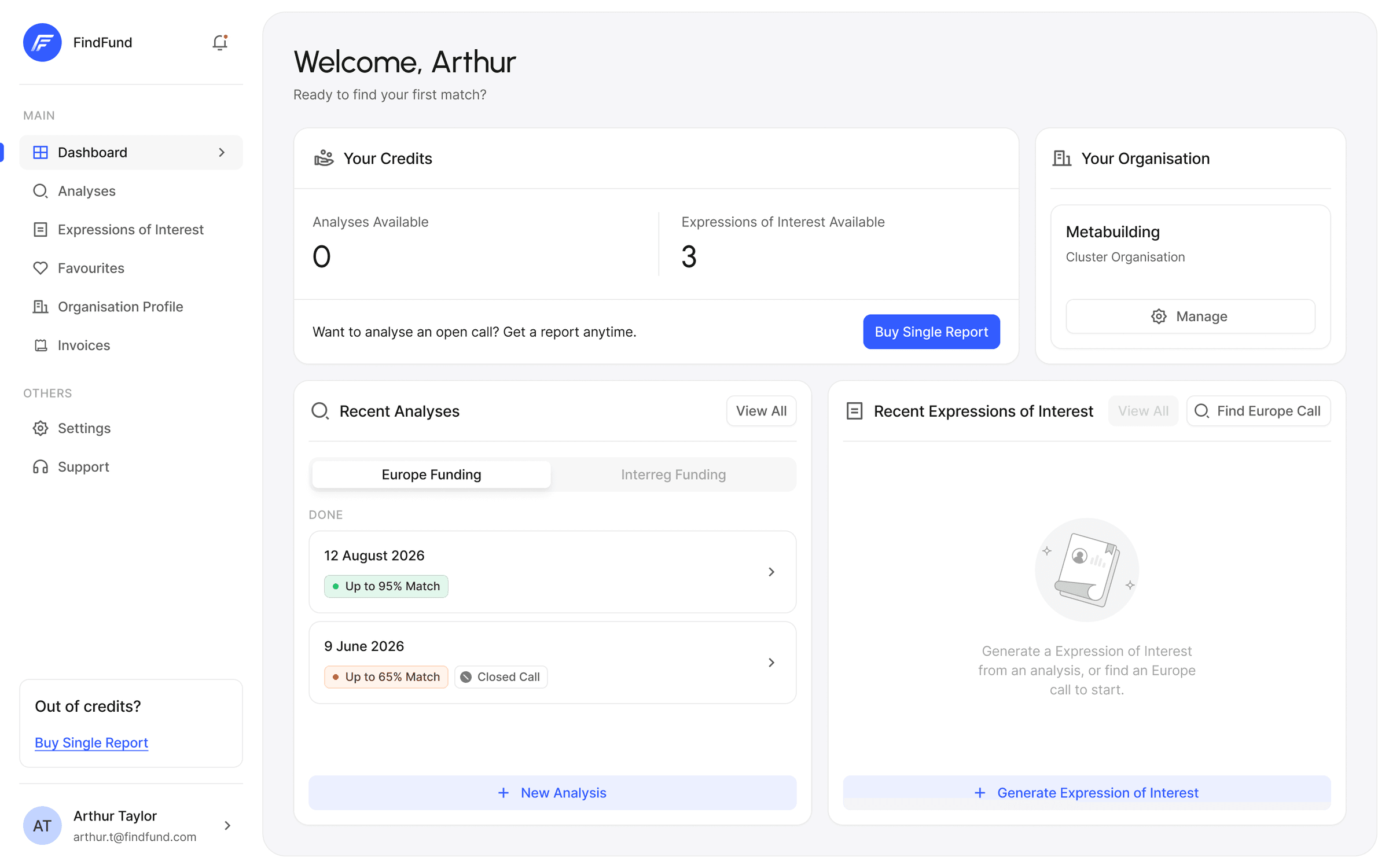Click the Closed Call badge
The image size is (1389, 868).
pos(501,677)
